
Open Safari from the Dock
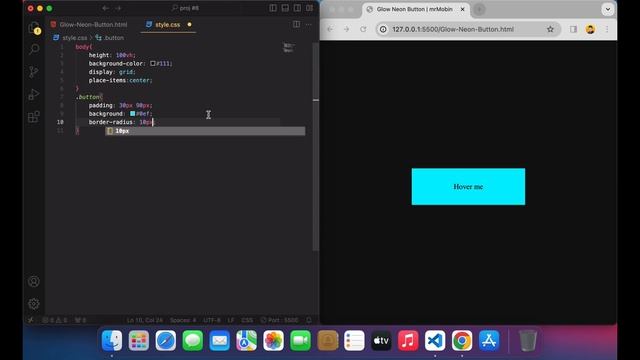coord(166,340)
